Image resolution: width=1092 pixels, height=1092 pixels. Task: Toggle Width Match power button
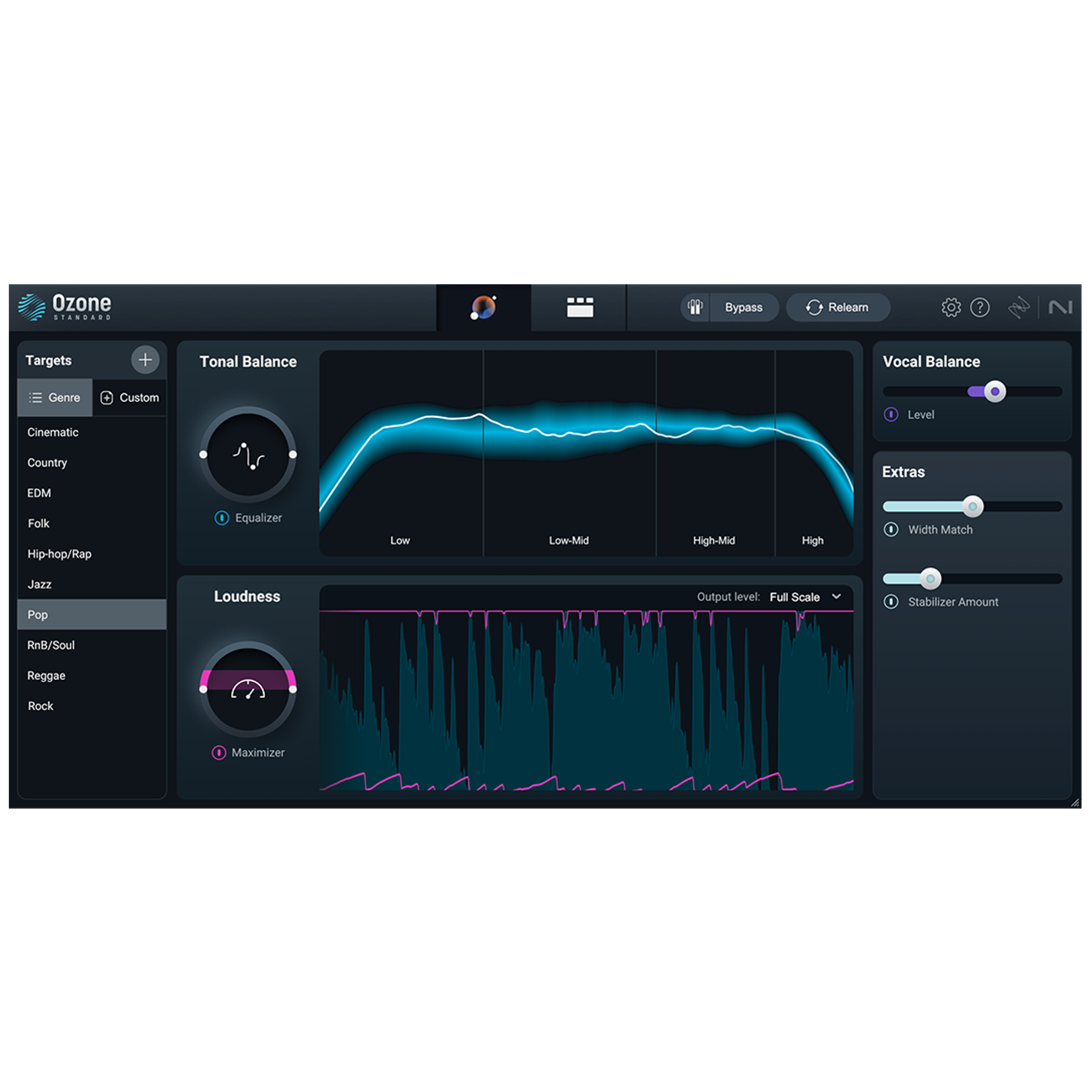(891, 530)
